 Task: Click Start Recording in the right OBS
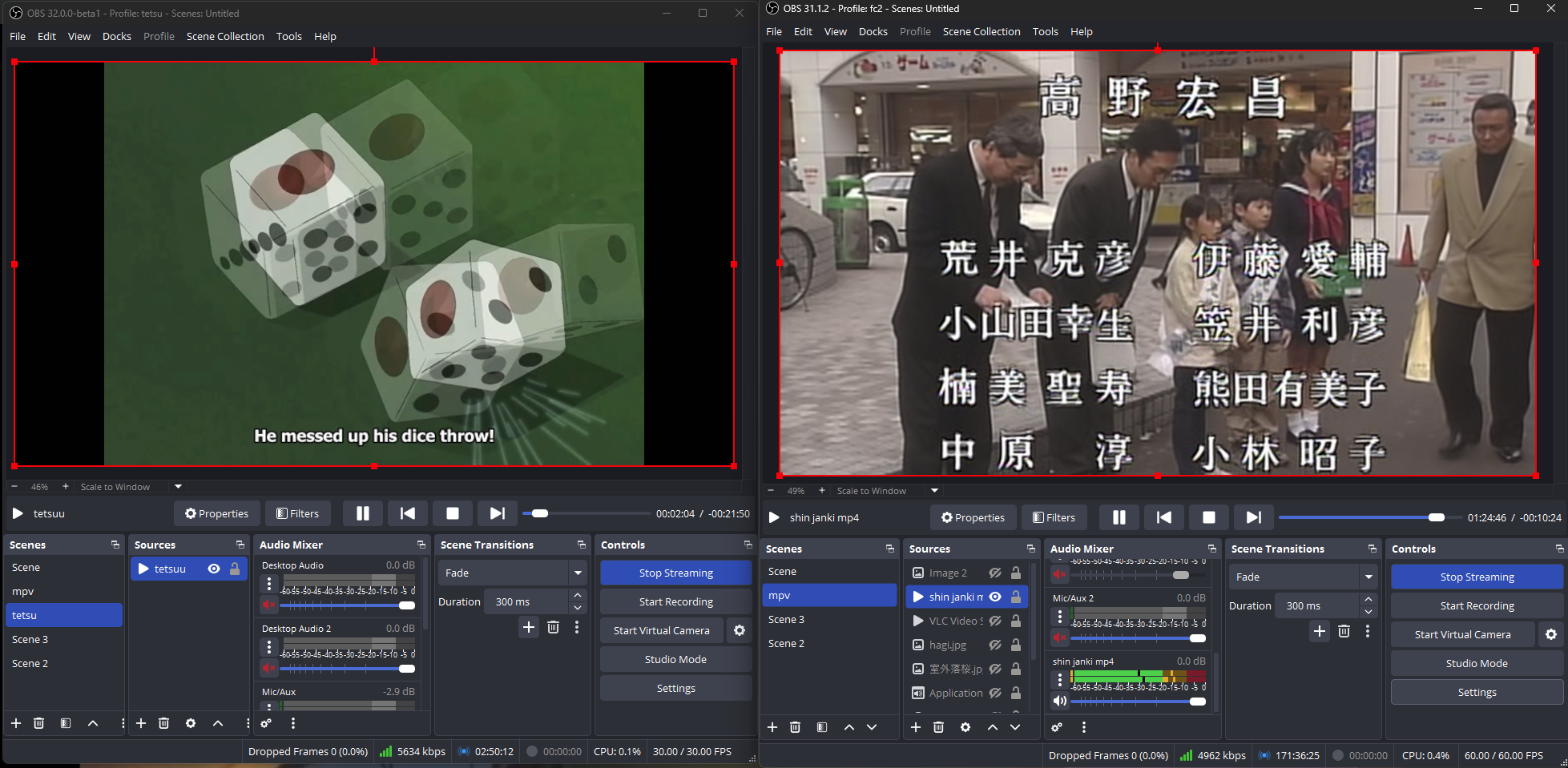tap(1477, 605)
